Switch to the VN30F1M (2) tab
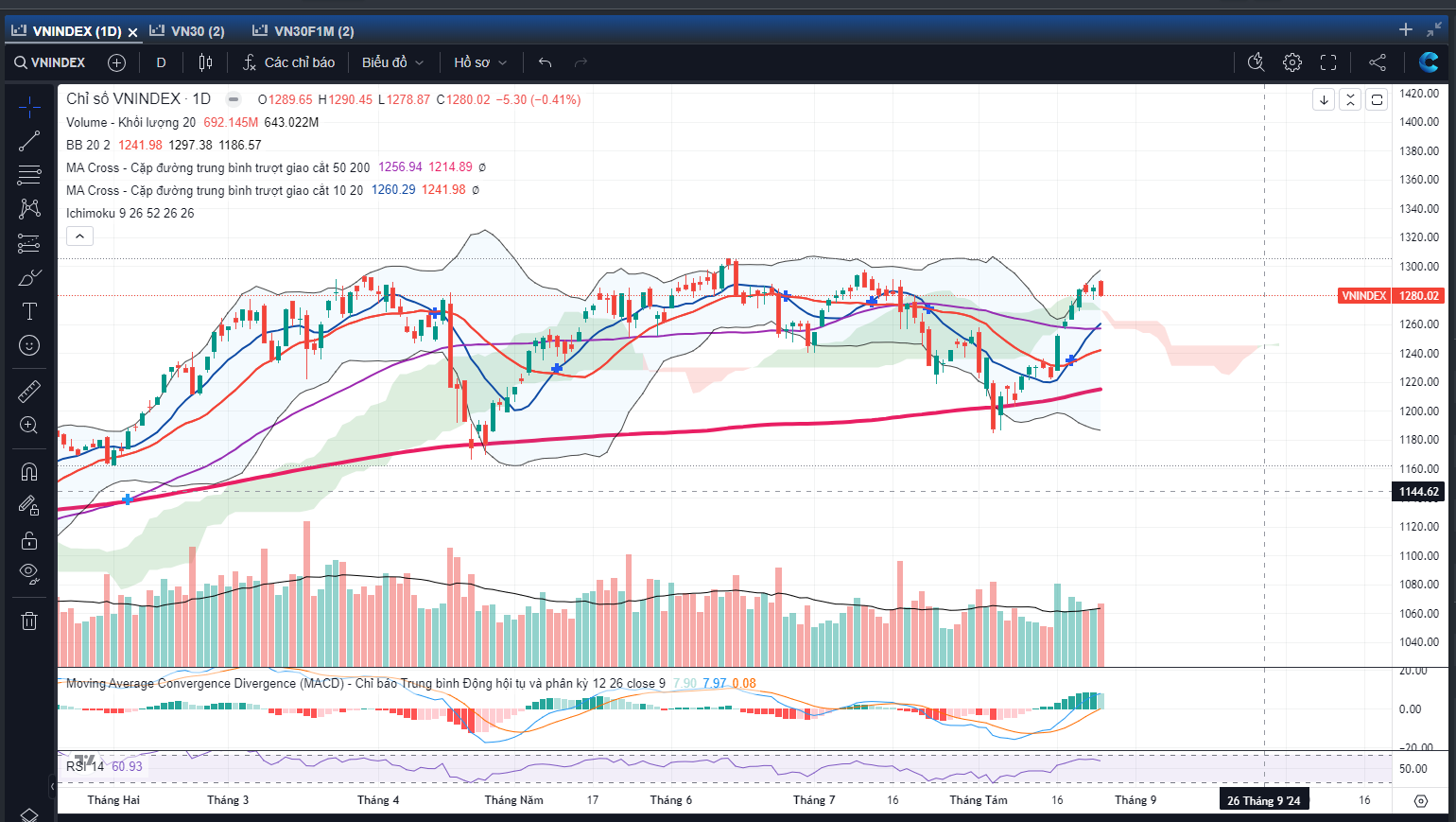Image resolution: width=1456 pixels, height=822 pixels. click(x=303, y=31)
